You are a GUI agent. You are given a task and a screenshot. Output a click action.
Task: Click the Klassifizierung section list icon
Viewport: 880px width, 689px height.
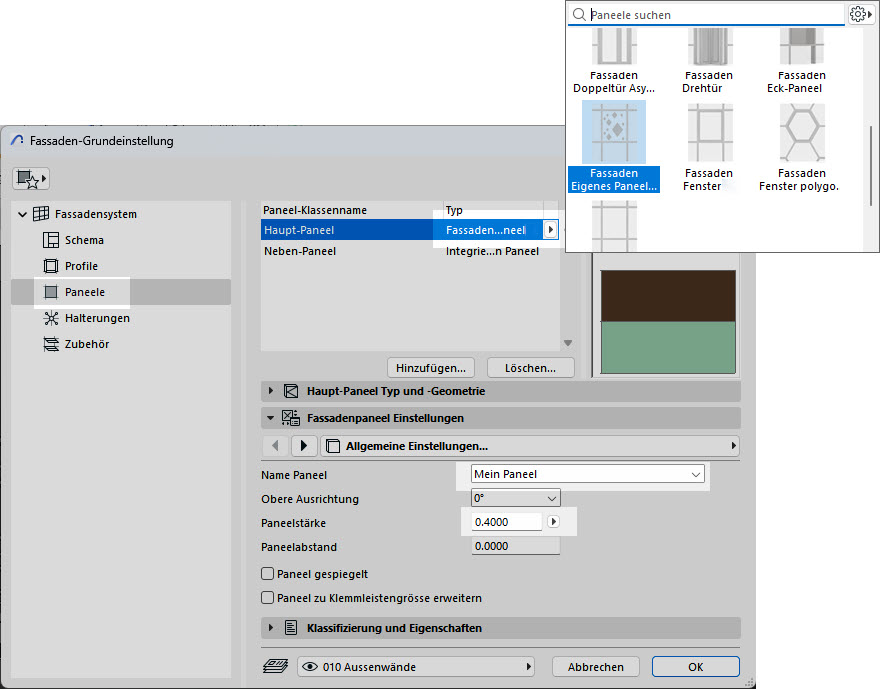coord(291,628)
